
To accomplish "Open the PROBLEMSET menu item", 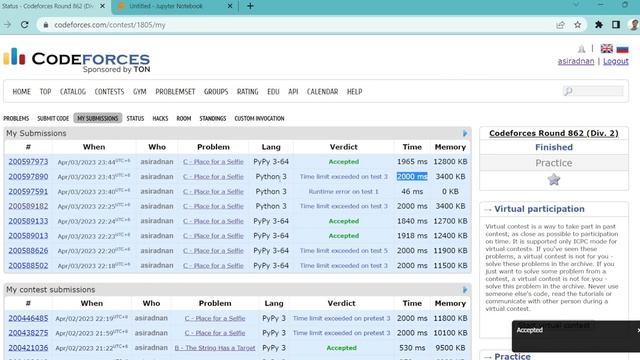I will (175, 92).
